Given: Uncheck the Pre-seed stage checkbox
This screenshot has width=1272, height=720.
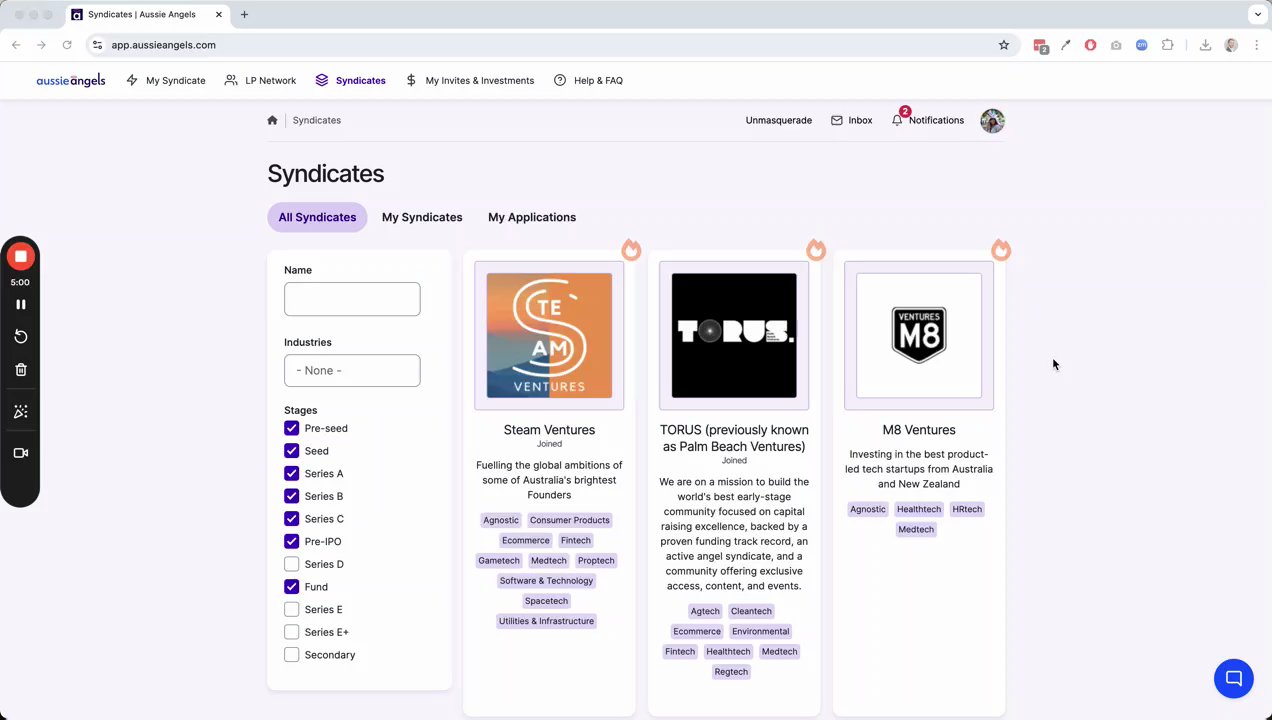Looking at the screenshot, I should (x=291, y=428).
